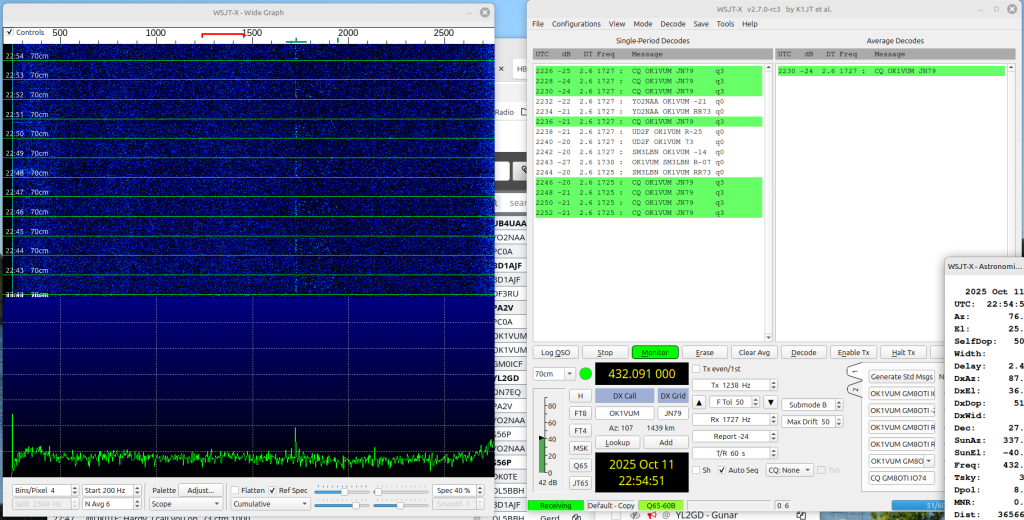Open dropdown arrow of OK1VUM GM8O message
This screenshot has width=1024, height=520.
(x=929, y=461)
